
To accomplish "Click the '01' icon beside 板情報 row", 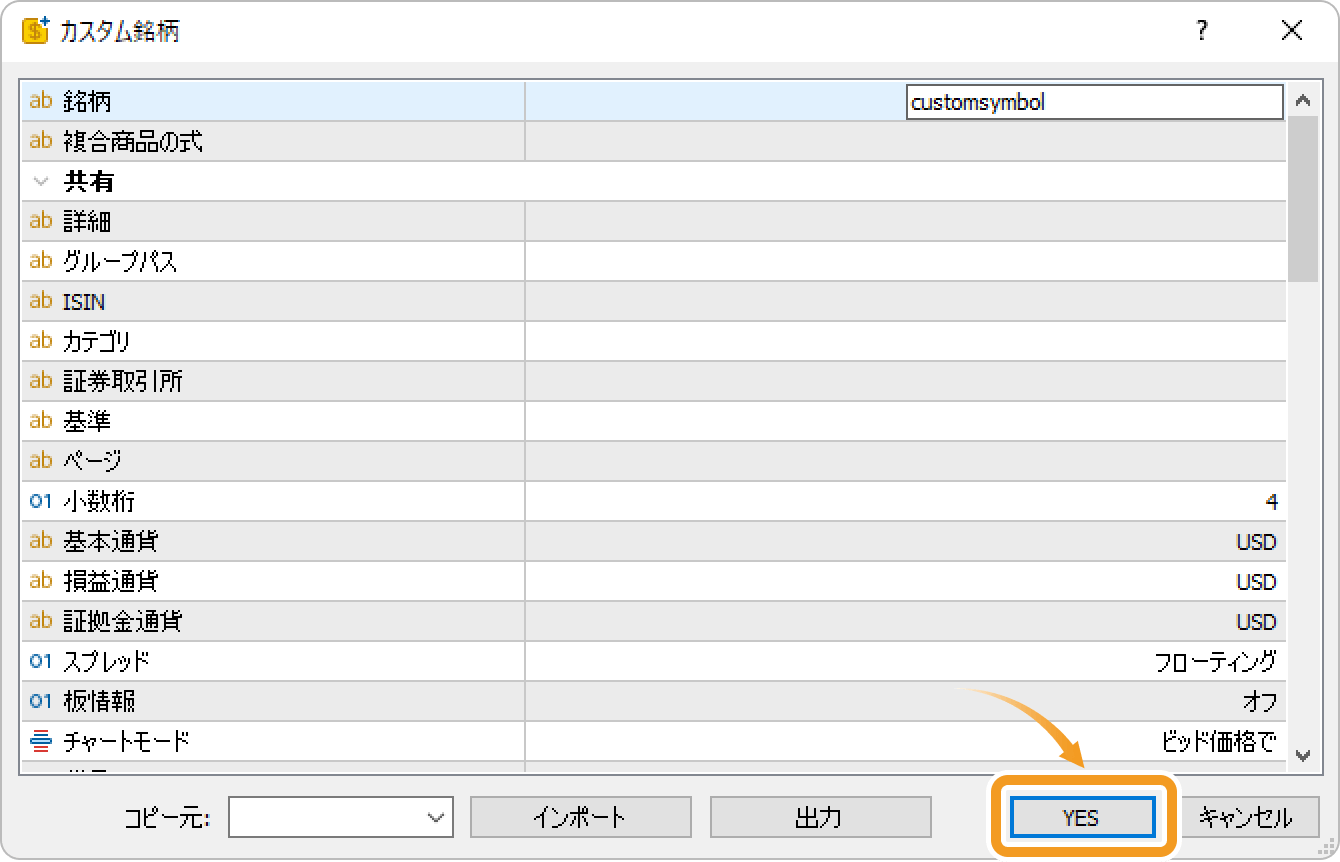I will 41,701.
